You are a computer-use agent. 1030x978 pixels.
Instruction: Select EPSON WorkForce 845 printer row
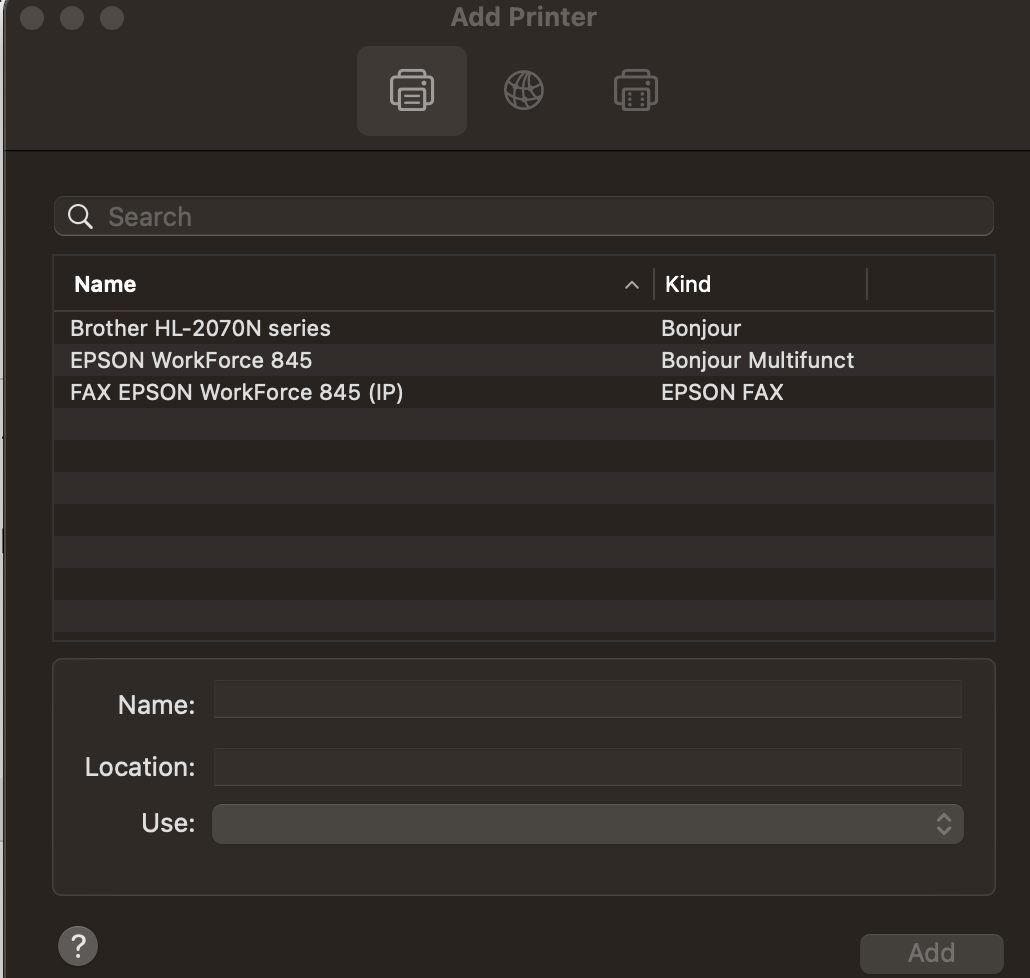[x=524, y=360]
